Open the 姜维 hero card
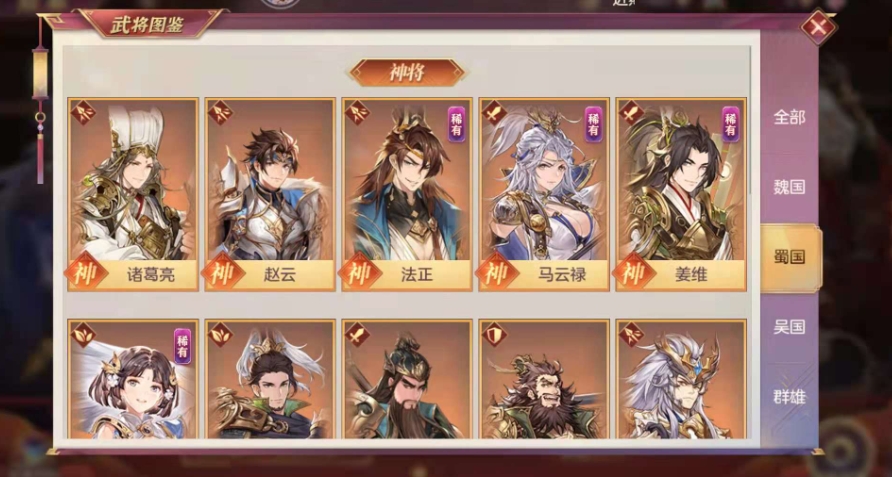This screenshot has height=477, width=892. click(x=681, y=194)
